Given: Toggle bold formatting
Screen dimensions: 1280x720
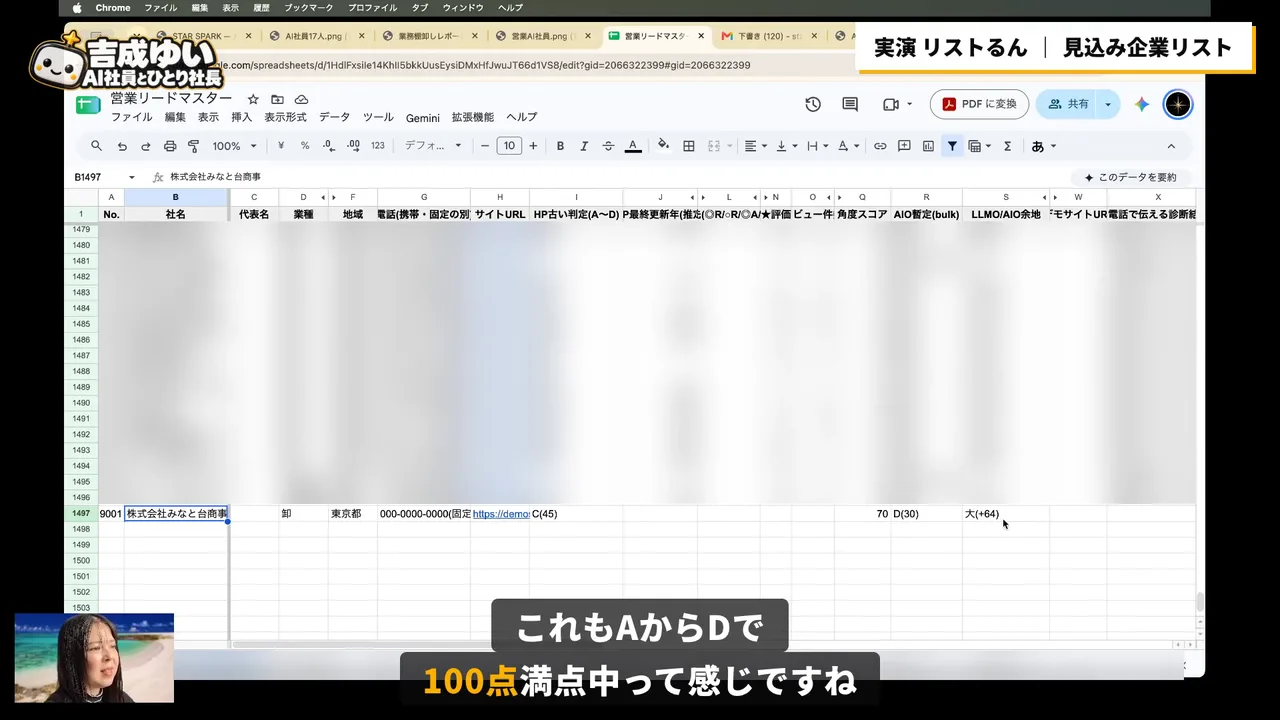Looking at the screenshot, I should coord(560,146).
